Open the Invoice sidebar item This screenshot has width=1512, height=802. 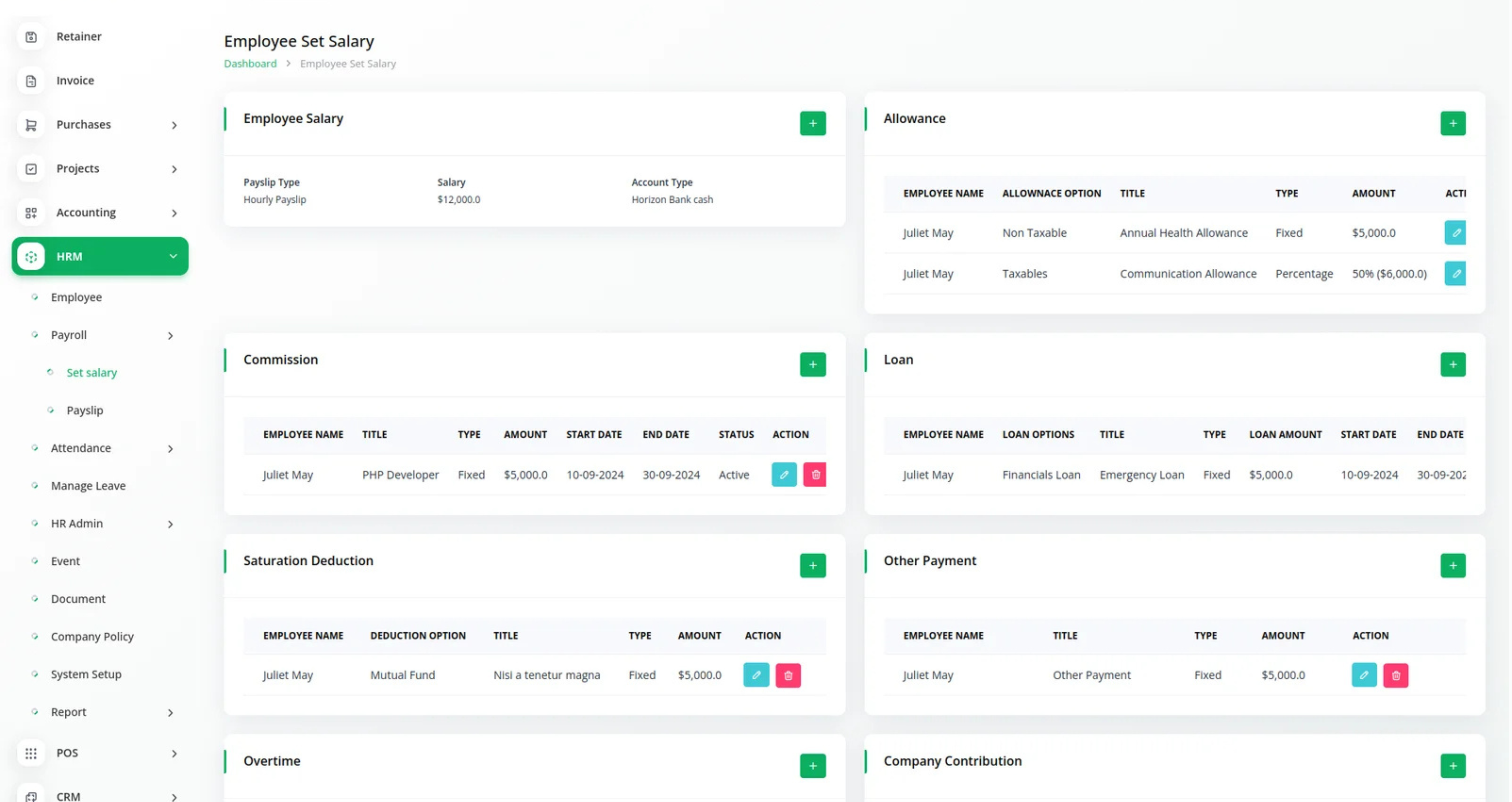coord(74,81)
